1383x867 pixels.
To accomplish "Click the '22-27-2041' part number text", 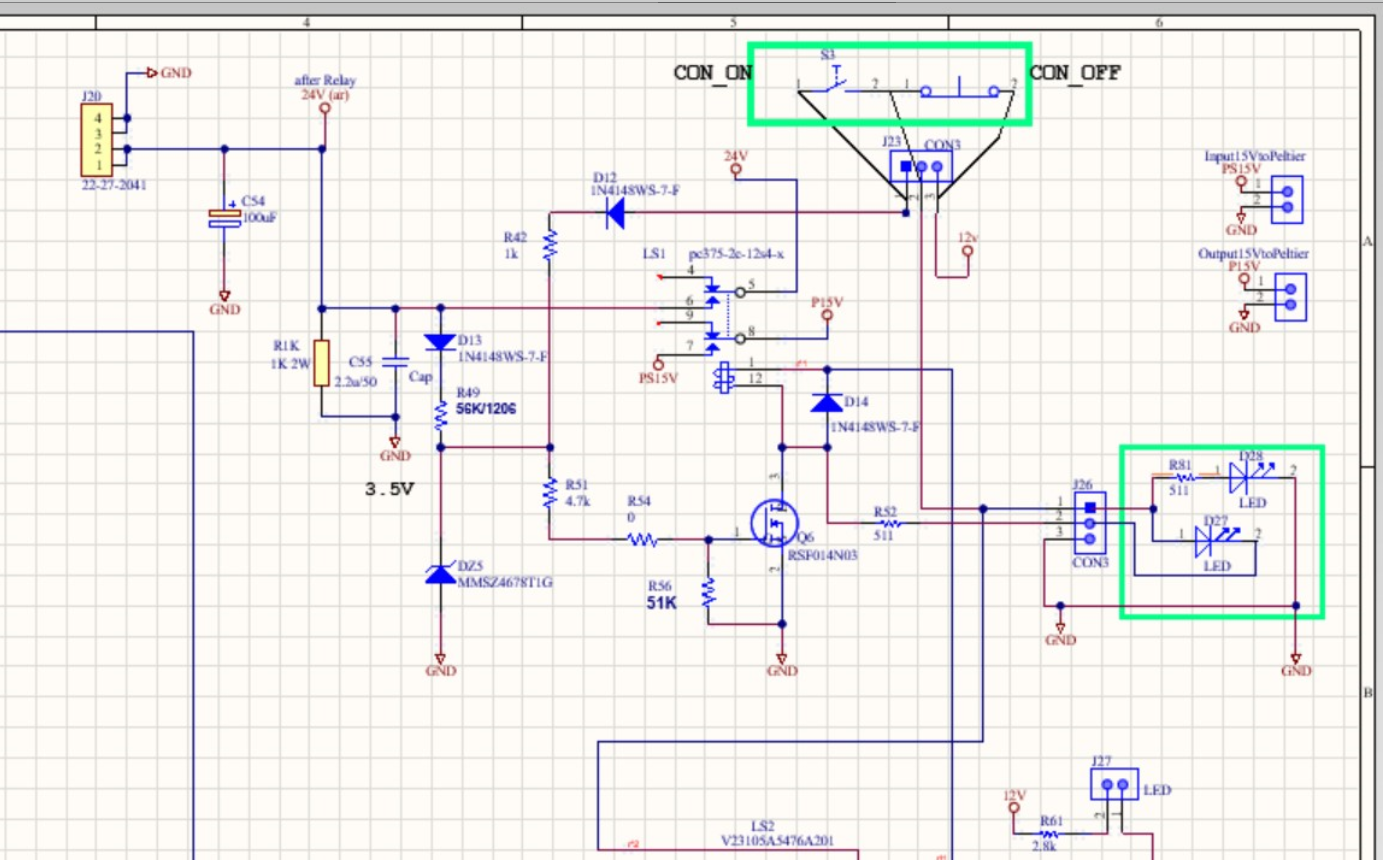I will pos(114,185).
